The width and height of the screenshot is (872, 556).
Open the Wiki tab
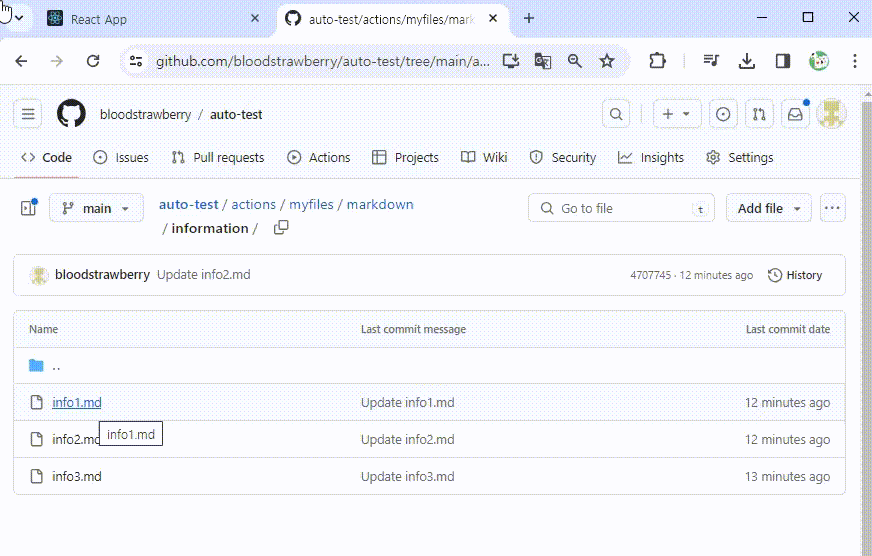(484, 157)
